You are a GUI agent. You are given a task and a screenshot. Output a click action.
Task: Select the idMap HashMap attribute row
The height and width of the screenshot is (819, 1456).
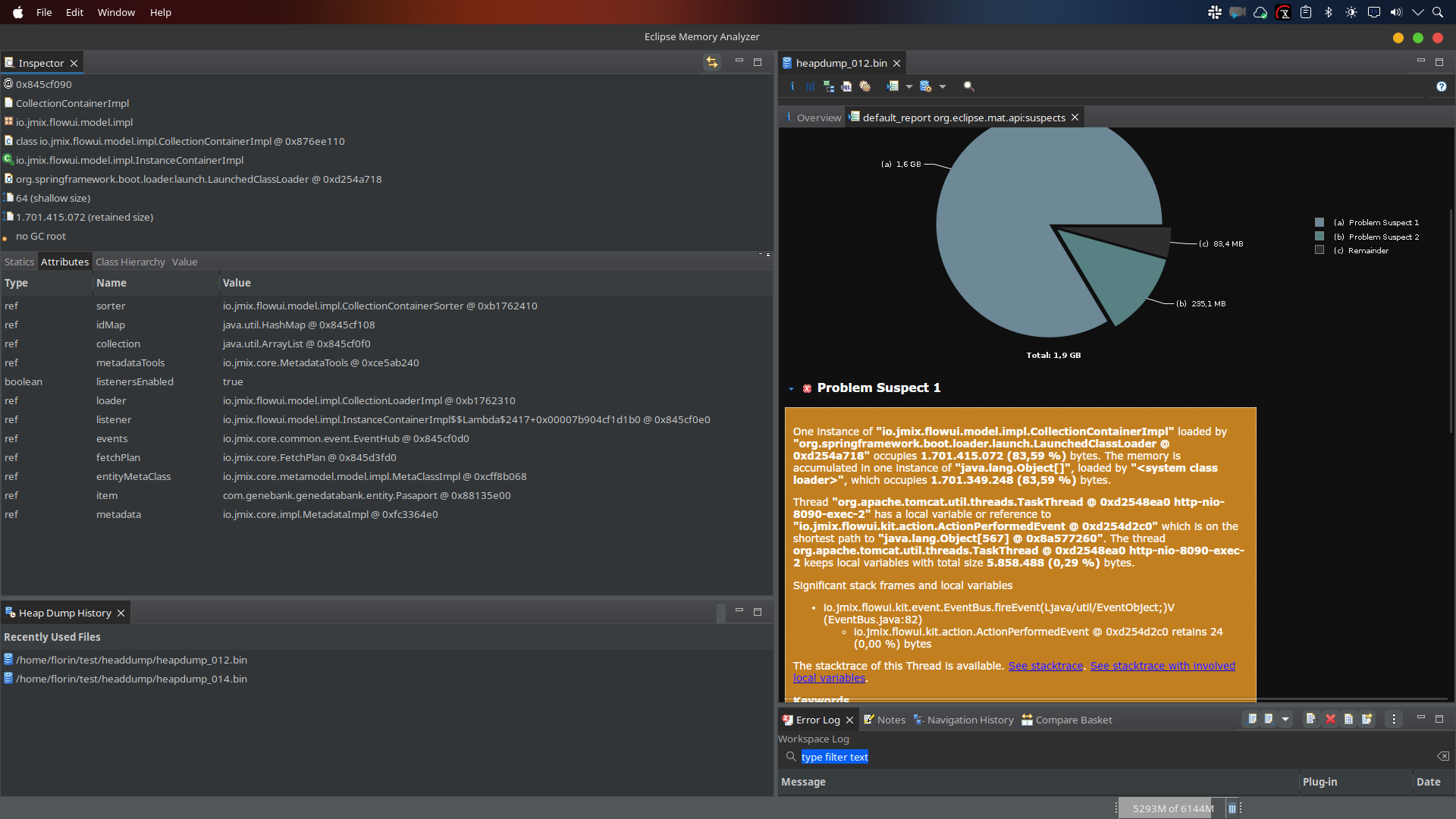tap(387, 325)
